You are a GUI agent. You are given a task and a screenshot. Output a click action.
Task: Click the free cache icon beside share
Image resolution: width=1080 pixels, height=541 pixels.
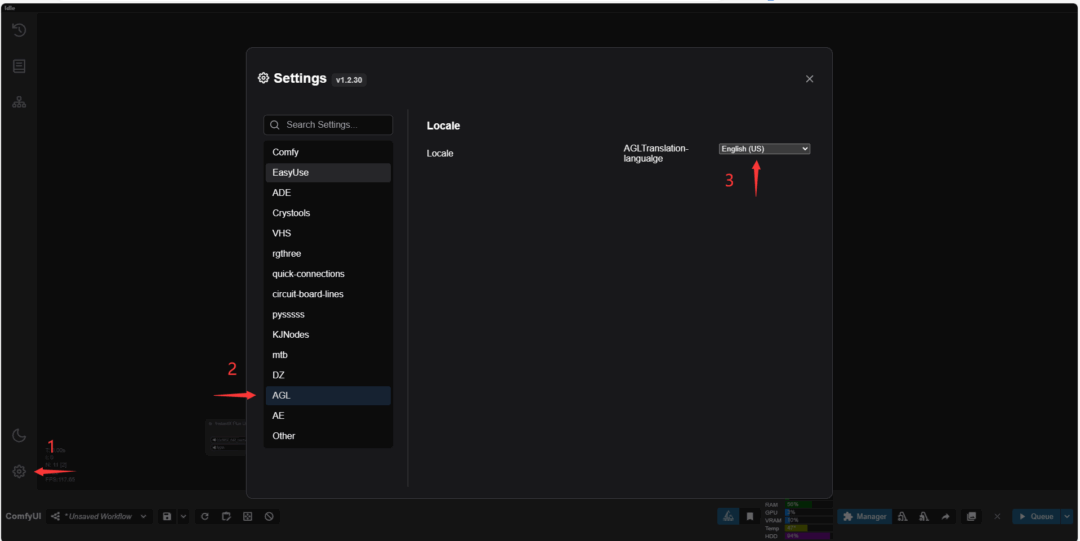(924, 516)
